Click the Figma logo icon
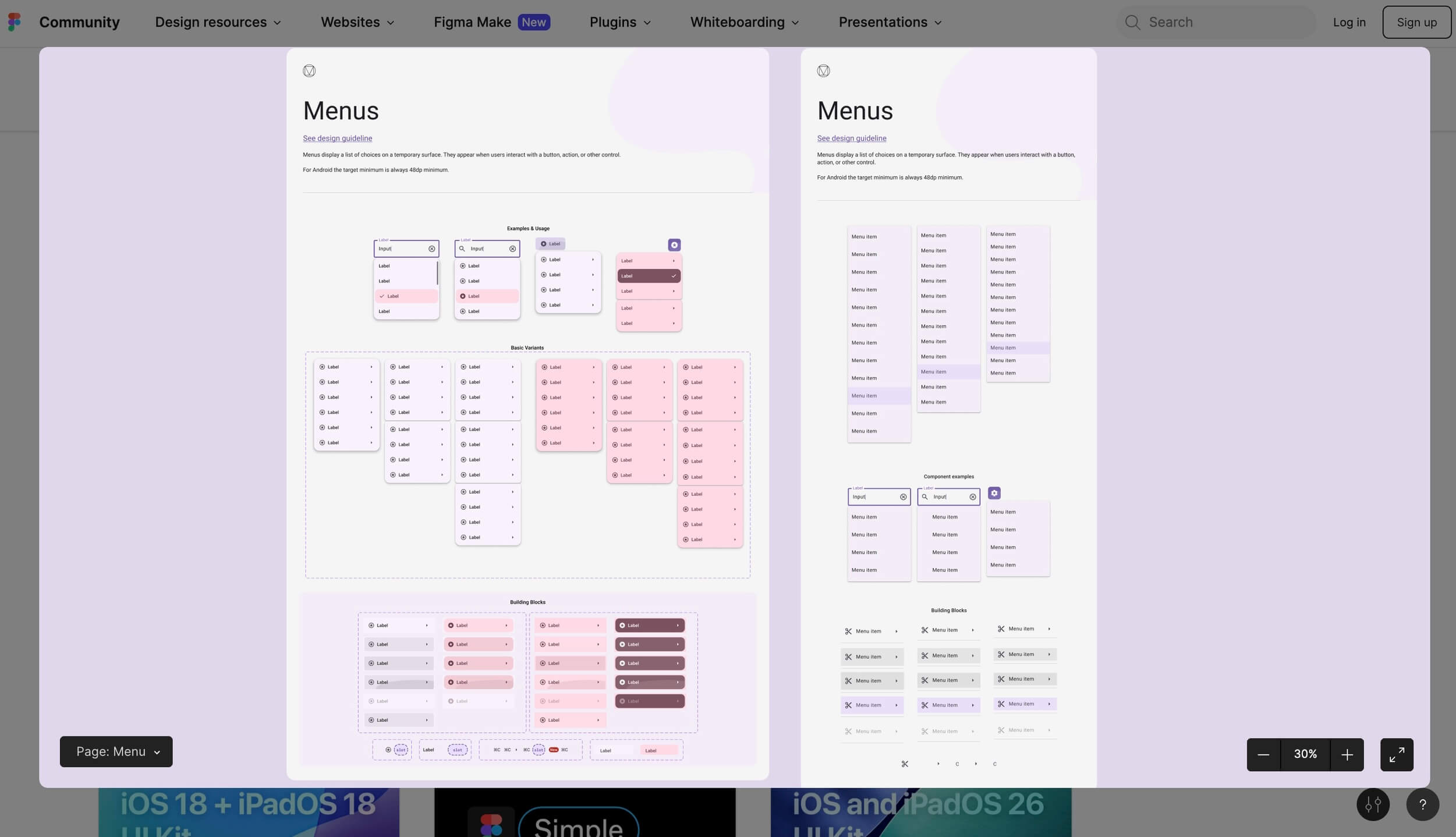The image size is (1456, 837). coord(15,22)
